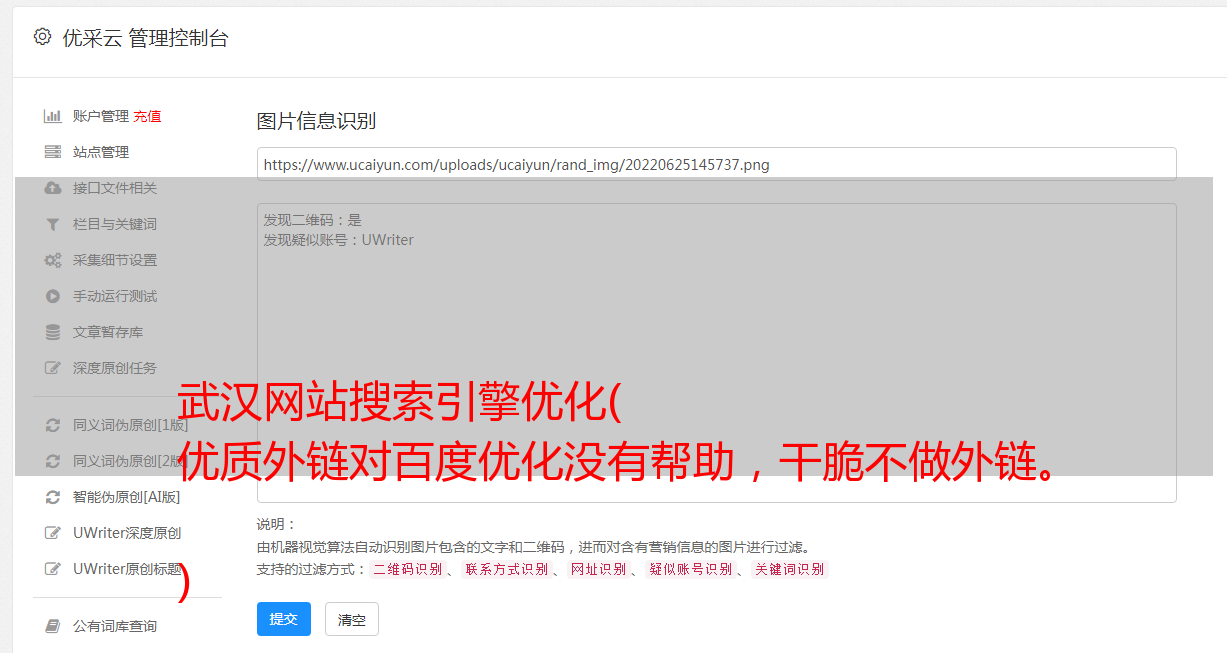Screen dimensions: 1227x653
Task: Open 采集细节设置 menu item
Action: tap(114, 260)
